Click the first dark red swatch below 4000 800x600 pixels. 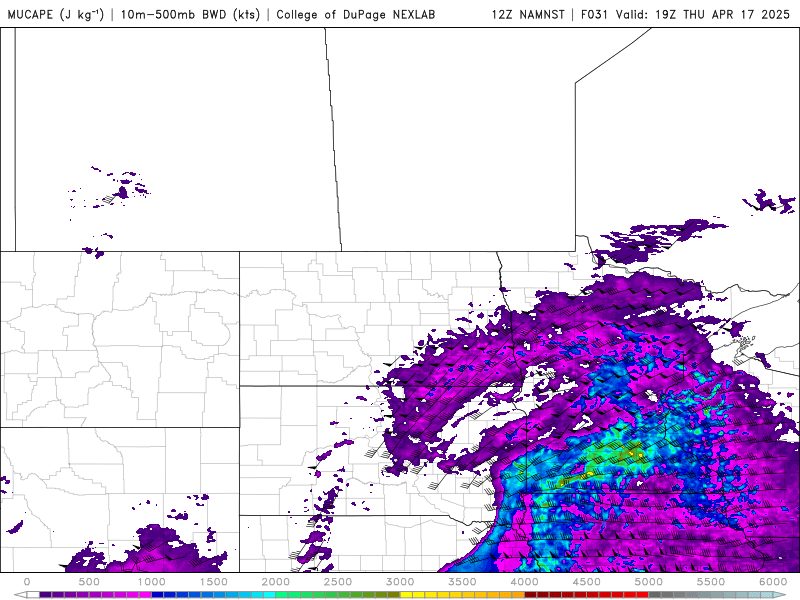[531, 594]
